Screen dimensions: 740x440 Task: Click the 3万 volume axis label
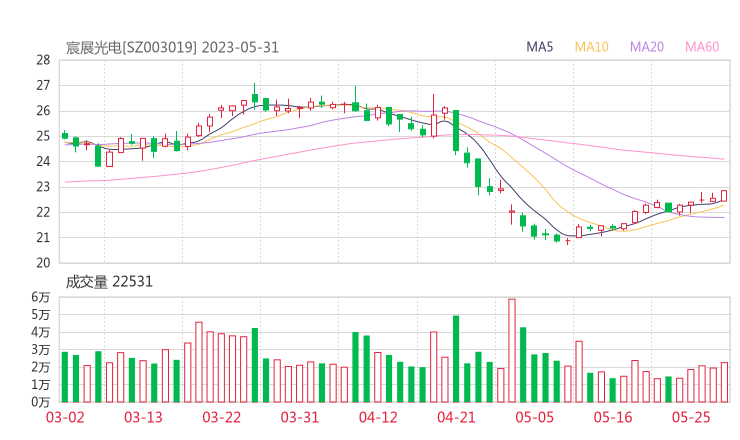[41, 350]
